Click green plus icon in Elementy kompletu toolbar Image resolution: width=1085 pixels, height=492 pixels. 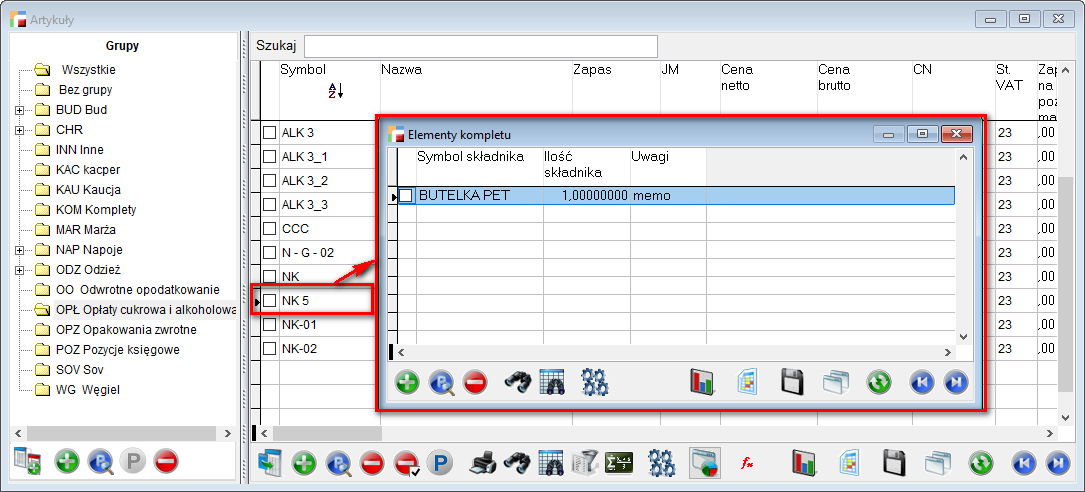click(x=407, y=382)
